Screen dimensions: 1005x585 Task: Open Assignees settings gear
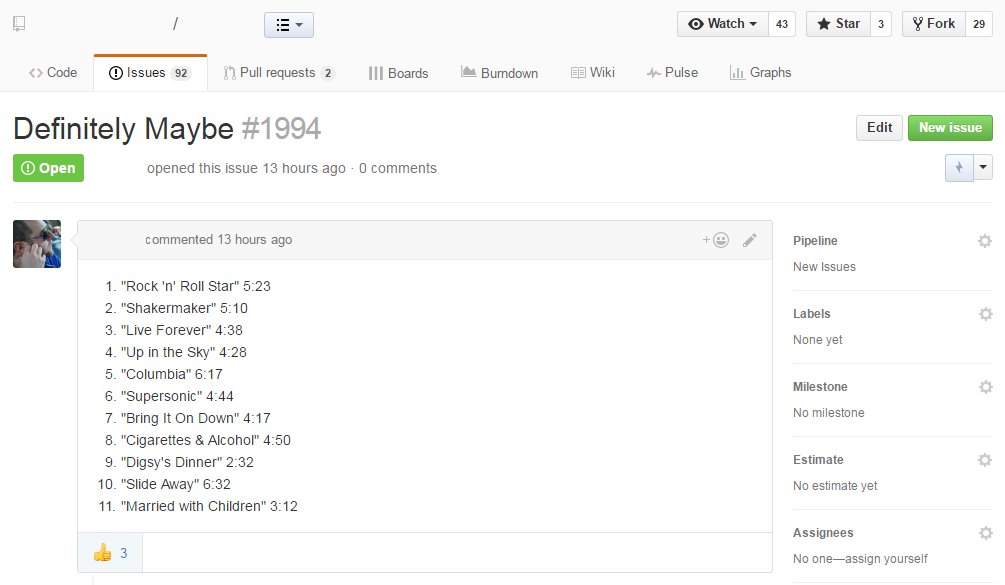985,533
